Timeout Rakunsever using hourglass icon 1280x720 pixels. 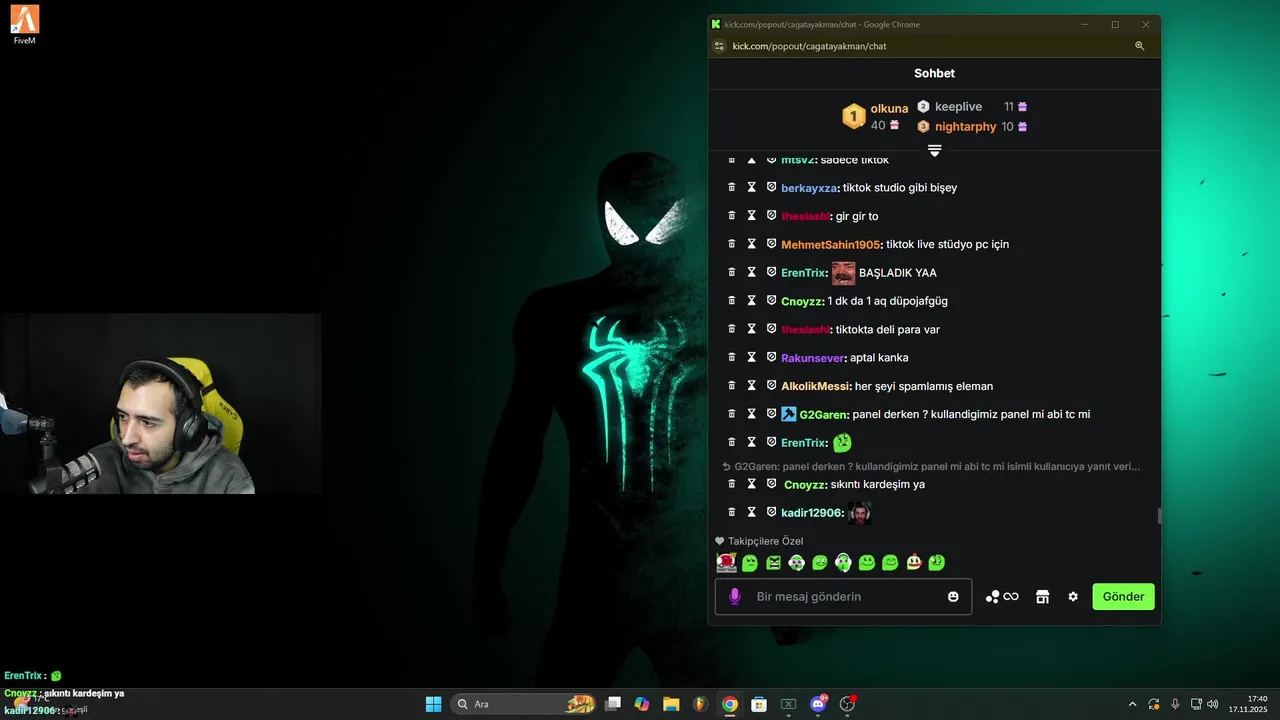[752, 357]
